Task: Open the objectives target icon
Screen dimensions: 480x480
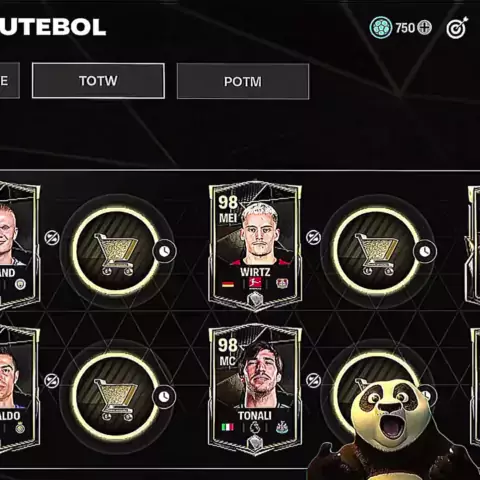Action: pyautogui.click(x=457, y=28)
